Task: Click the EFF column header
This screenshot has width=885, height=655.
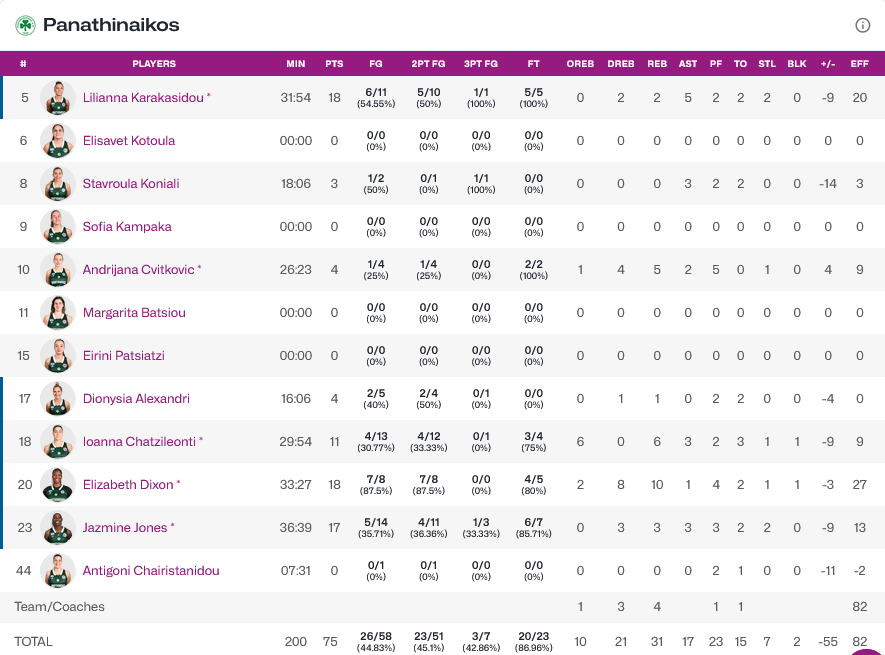Action: tap(859, 64)
